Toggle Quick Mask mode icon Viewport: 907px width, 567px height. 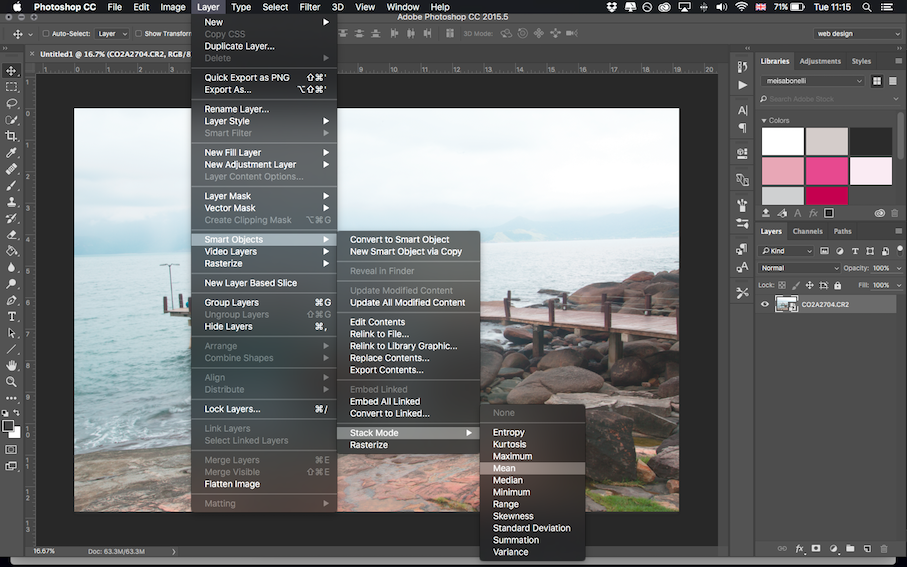point(11,450)
